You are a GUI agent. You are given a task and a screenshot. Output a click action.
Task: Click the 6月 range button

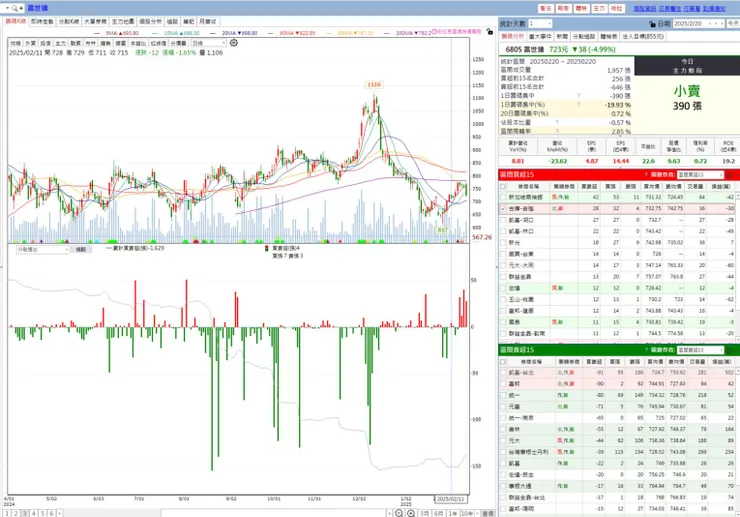tap(439, 513)
